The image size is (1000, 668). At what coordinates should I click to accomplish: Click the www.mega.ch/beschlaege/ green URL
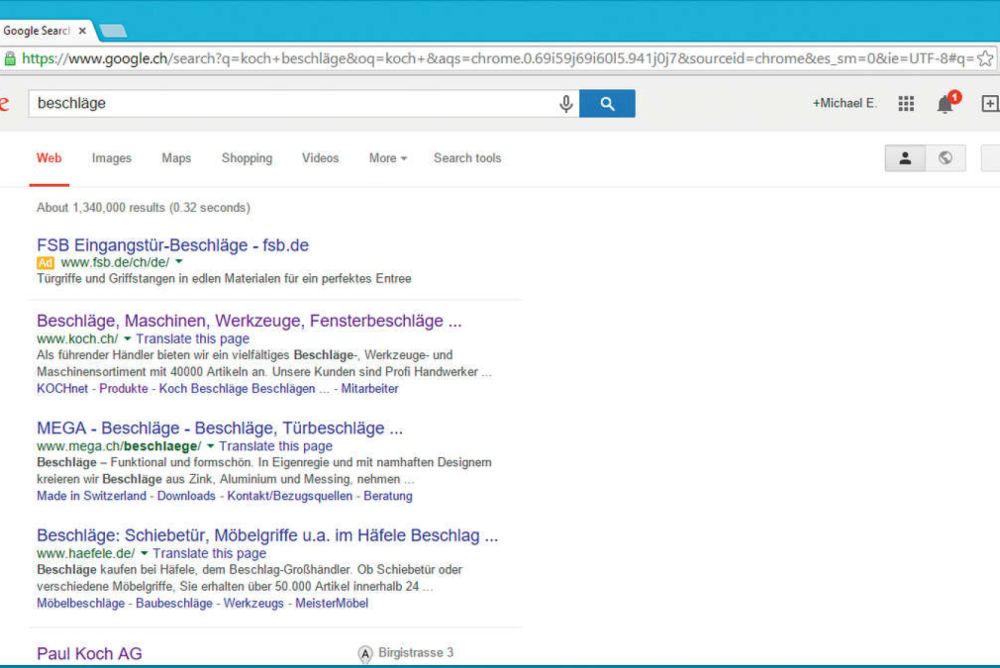[119, 446]
